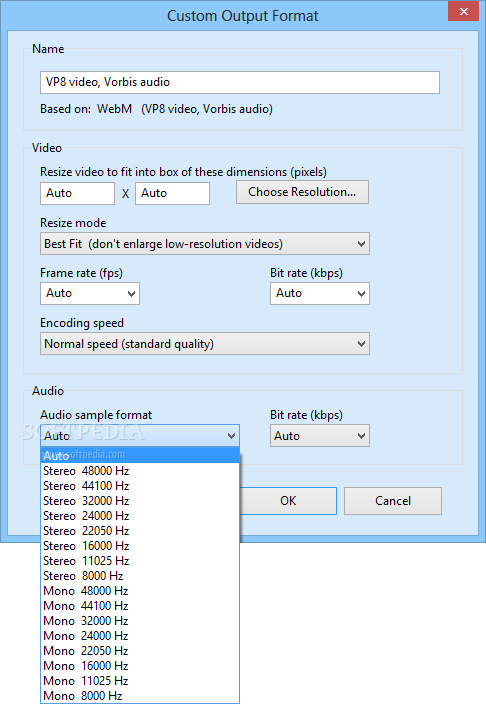The height and width of the screenshot is (704, 486).
Task: Open the Frame rate (fps) dropdown
Action: (x=90, y=293)
